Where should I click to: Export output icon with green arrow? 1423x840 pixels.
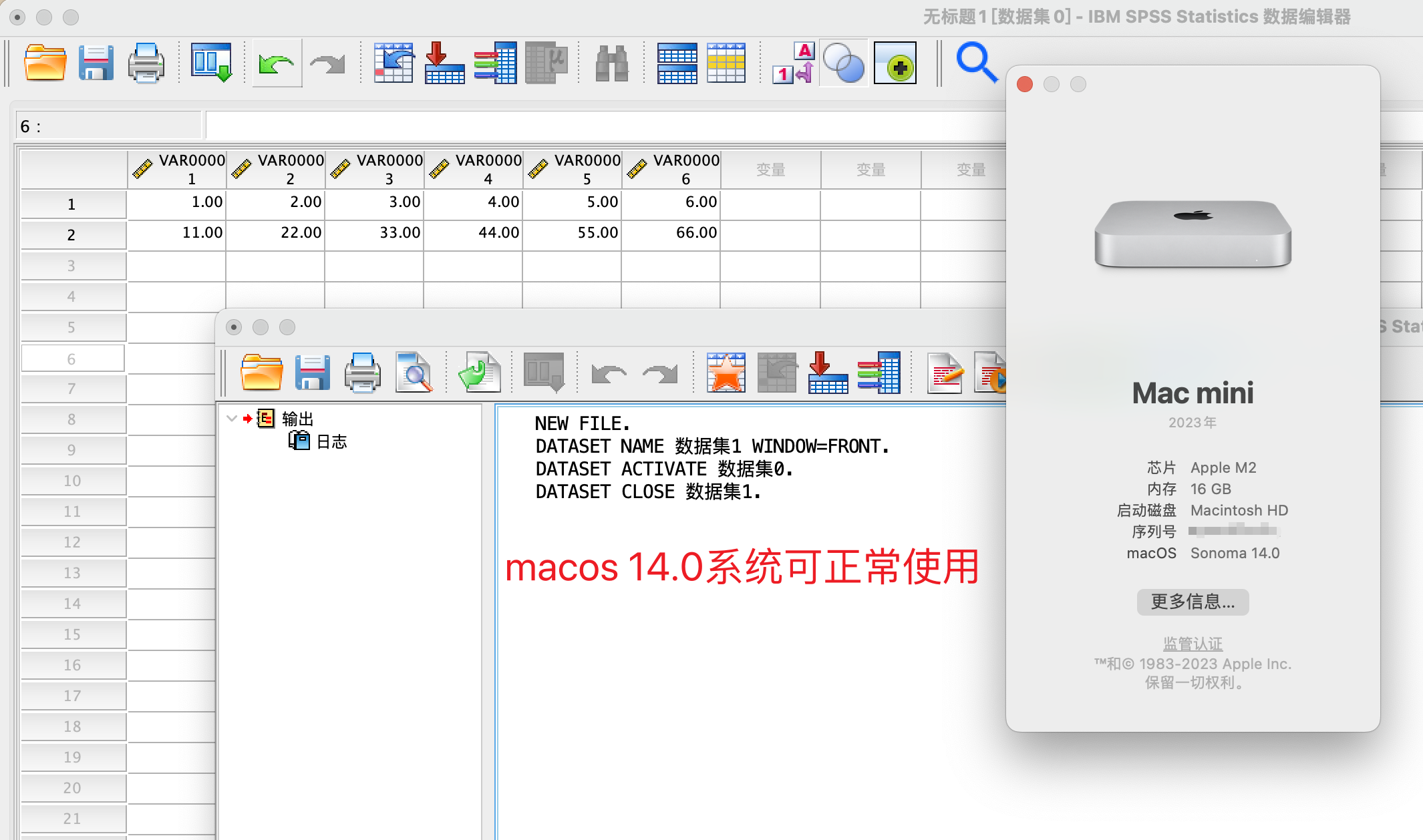479,372
